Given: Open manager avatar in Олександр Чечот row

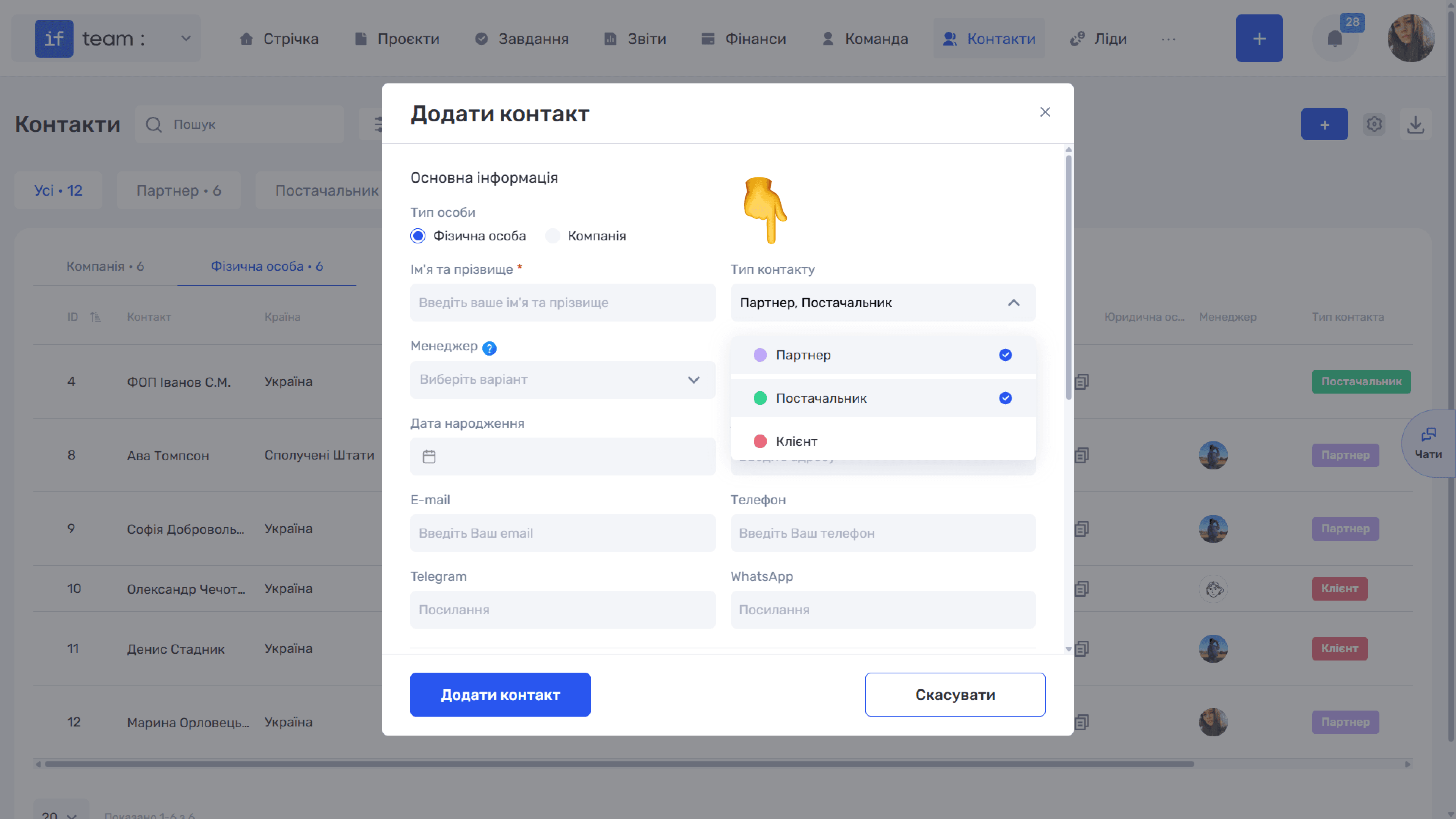Looking at the screenshot, I should (1213, 589).
